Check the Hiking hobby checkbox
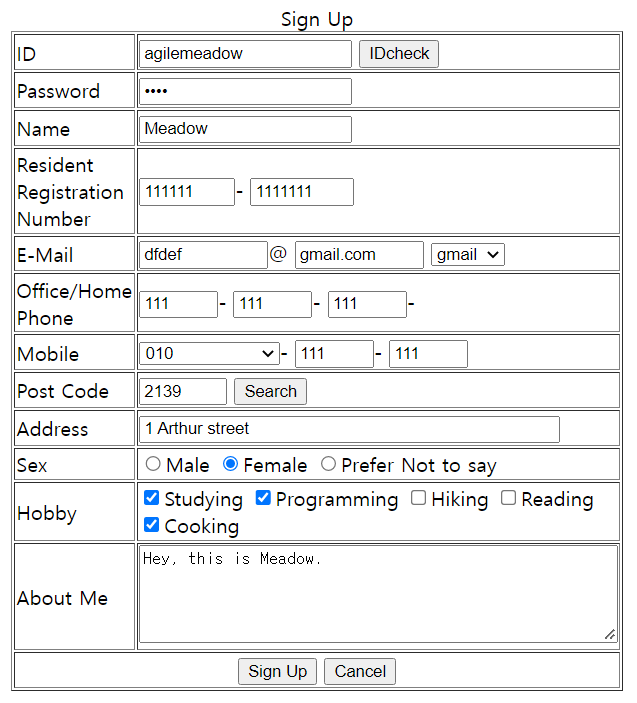Image resolution: width=637 pixels, height=703 pixels. 418,498
